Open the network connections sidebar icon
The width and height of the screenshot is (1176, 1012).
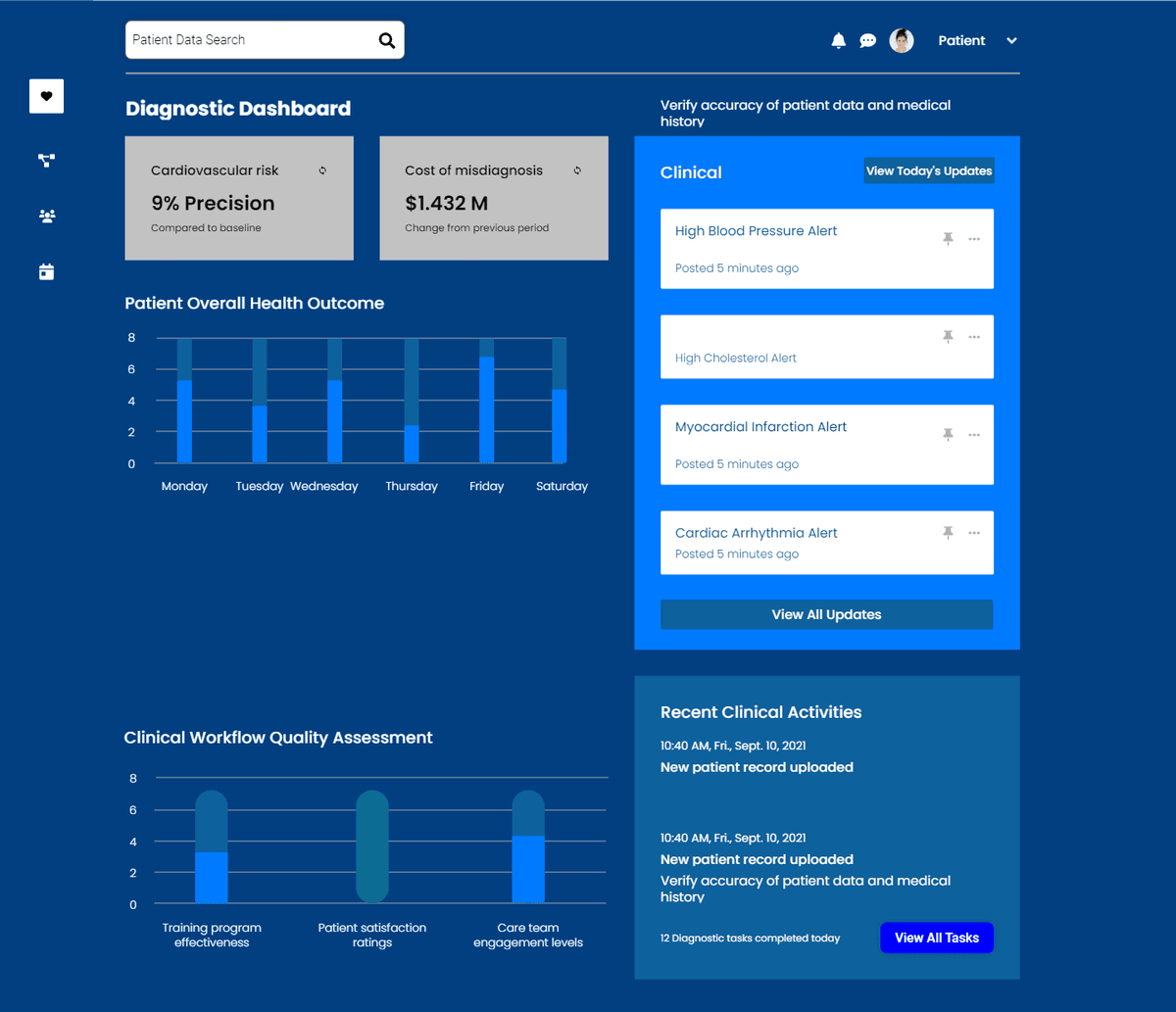point(46,160)
